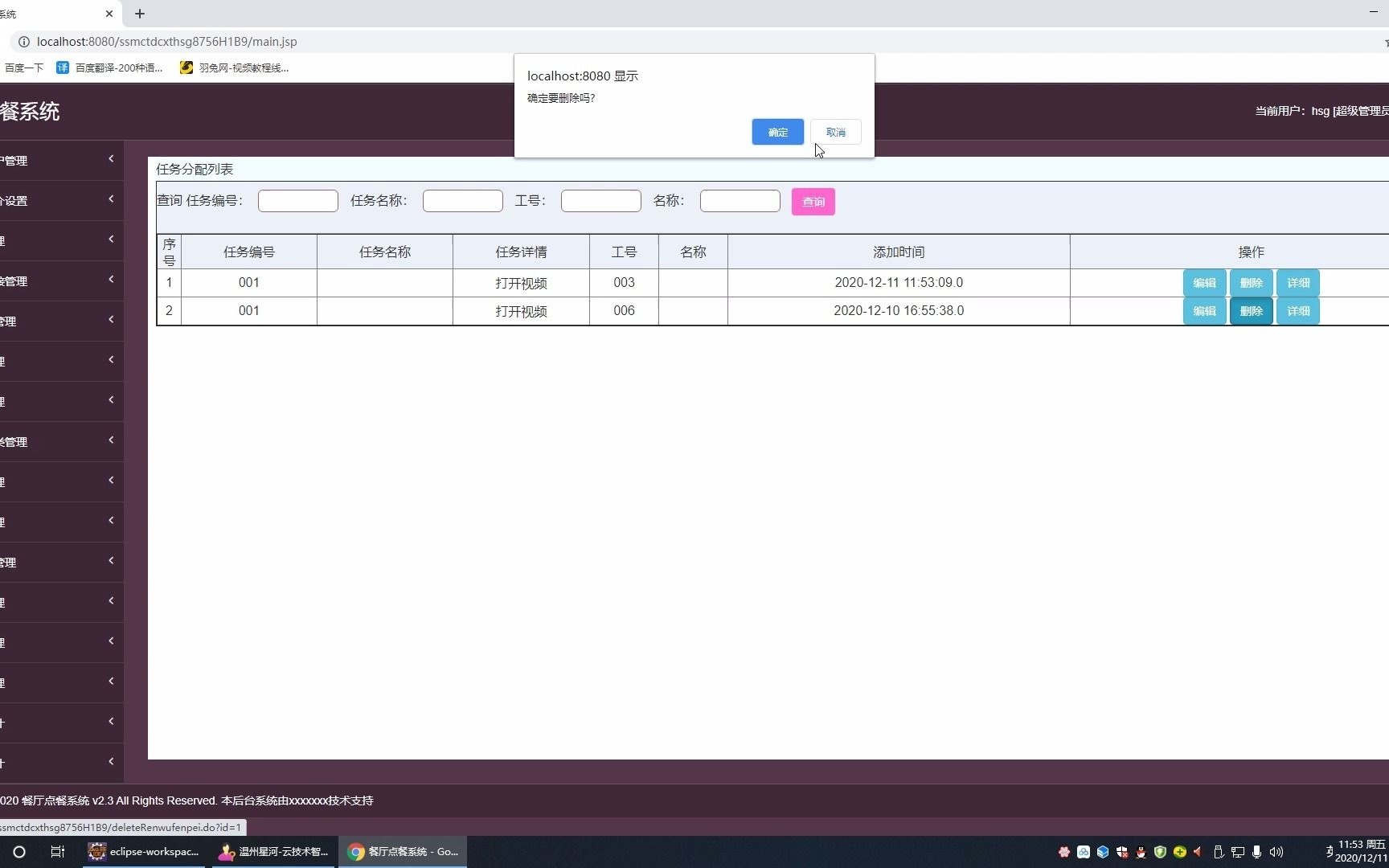The height and width of the screenshot is (868, 1389).
Task: Click the input method indicator in tray
Action: point(1329,852)
